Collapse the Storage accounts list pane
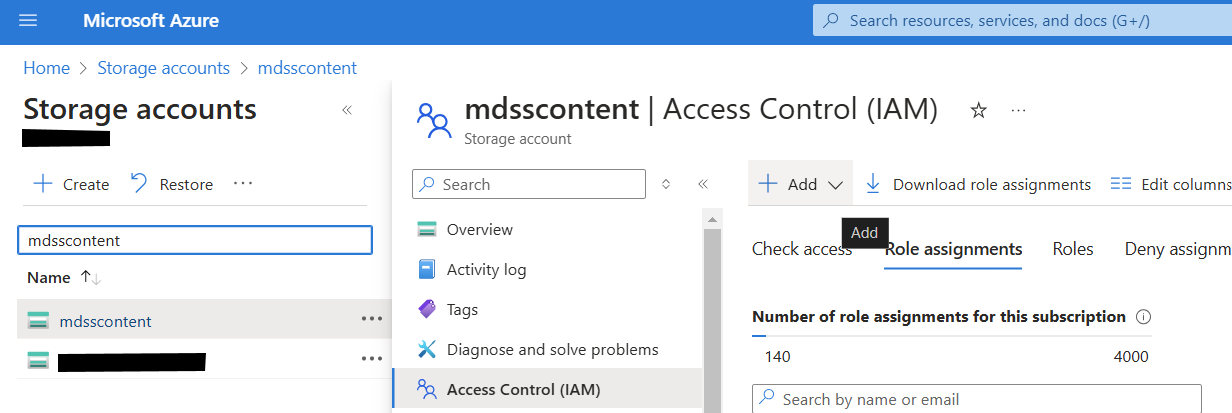 point(347,110)
